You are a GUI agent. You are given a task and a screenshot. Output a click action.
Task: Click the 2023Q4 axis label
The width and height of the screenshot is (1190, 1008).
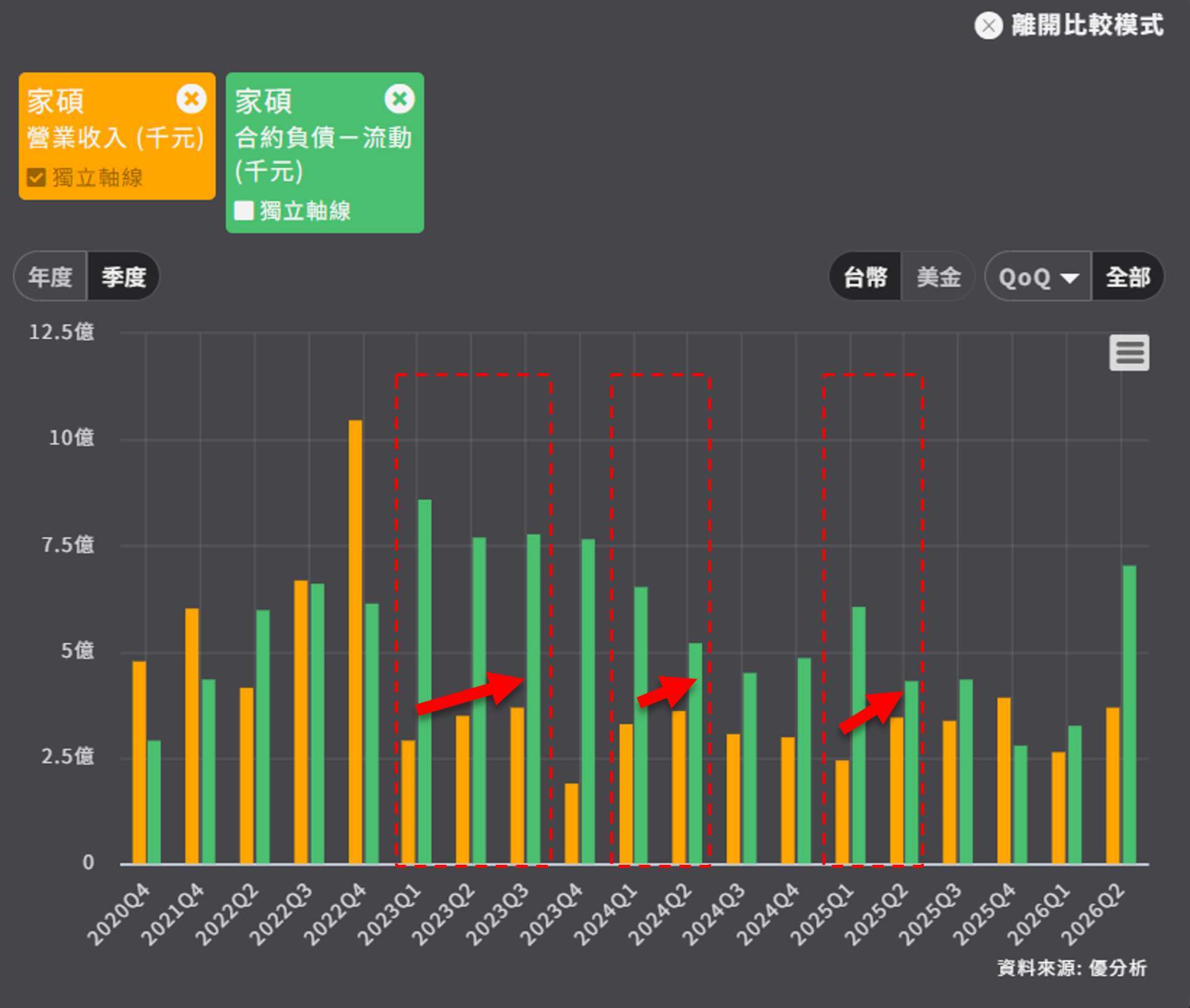tap(552, 915)
